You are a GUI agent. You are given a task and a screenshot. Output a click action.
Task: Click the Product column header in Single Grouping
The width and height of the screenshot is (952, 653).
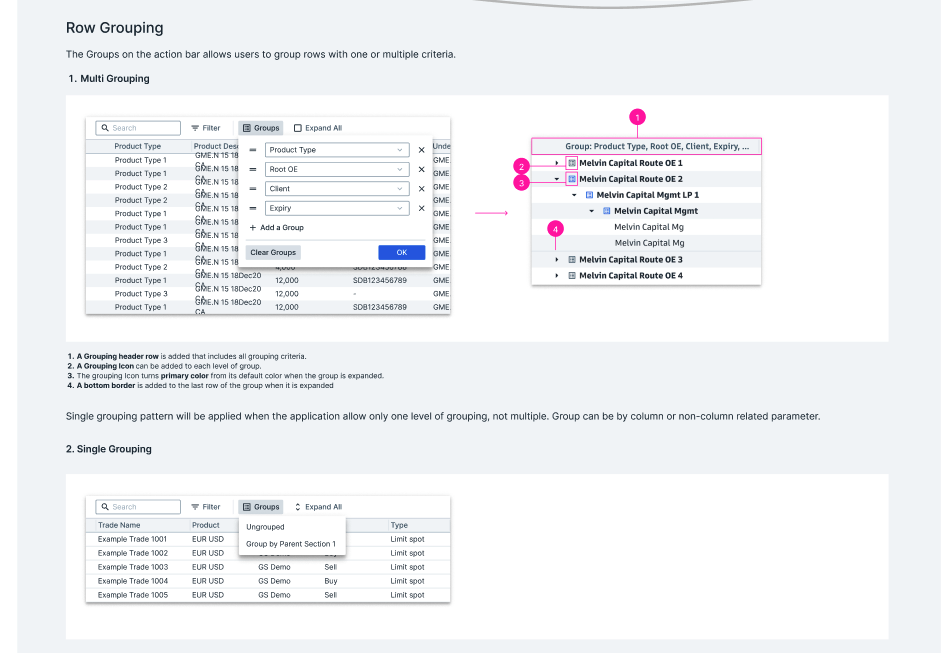(206, 525)
